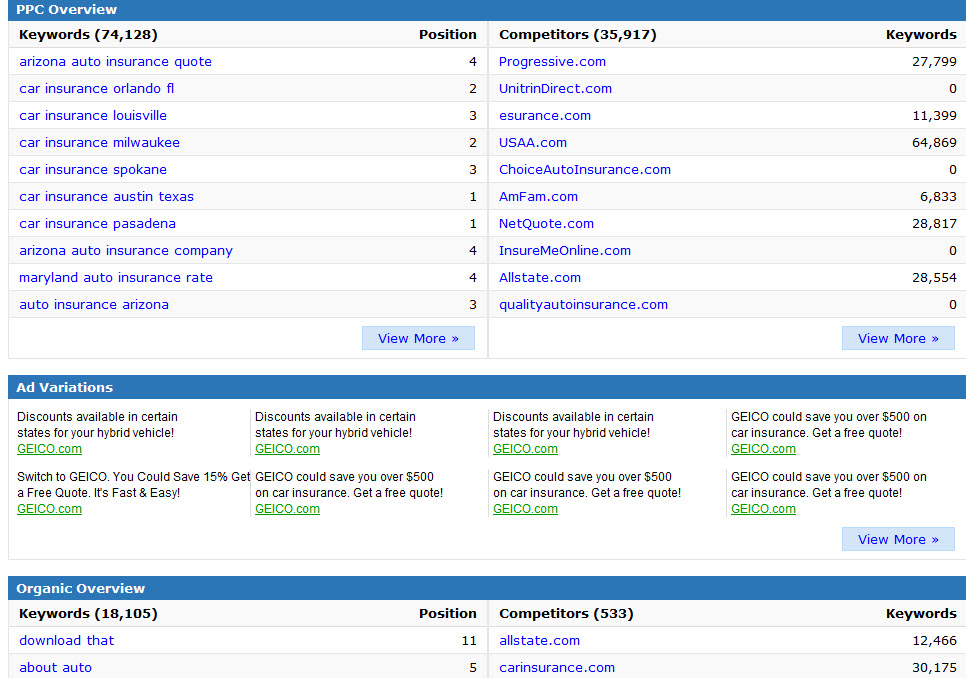Open AmFam.com competitor link
Screen dimensions: 966x678
point(538,197)
